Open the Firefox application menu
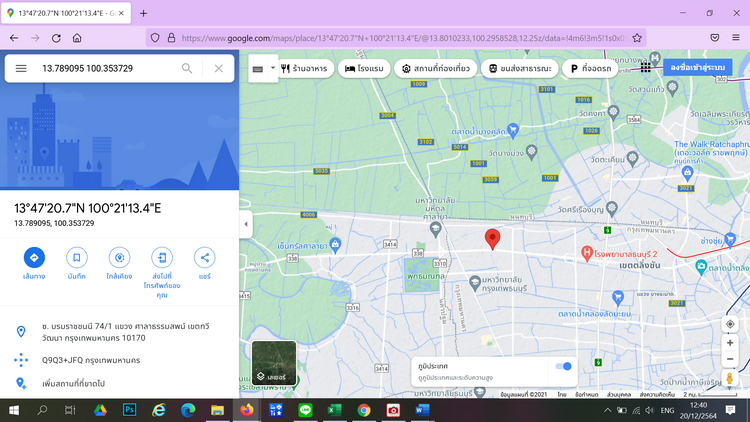Image resolution: width=750 pixels, height=422 pixels. 736,38
